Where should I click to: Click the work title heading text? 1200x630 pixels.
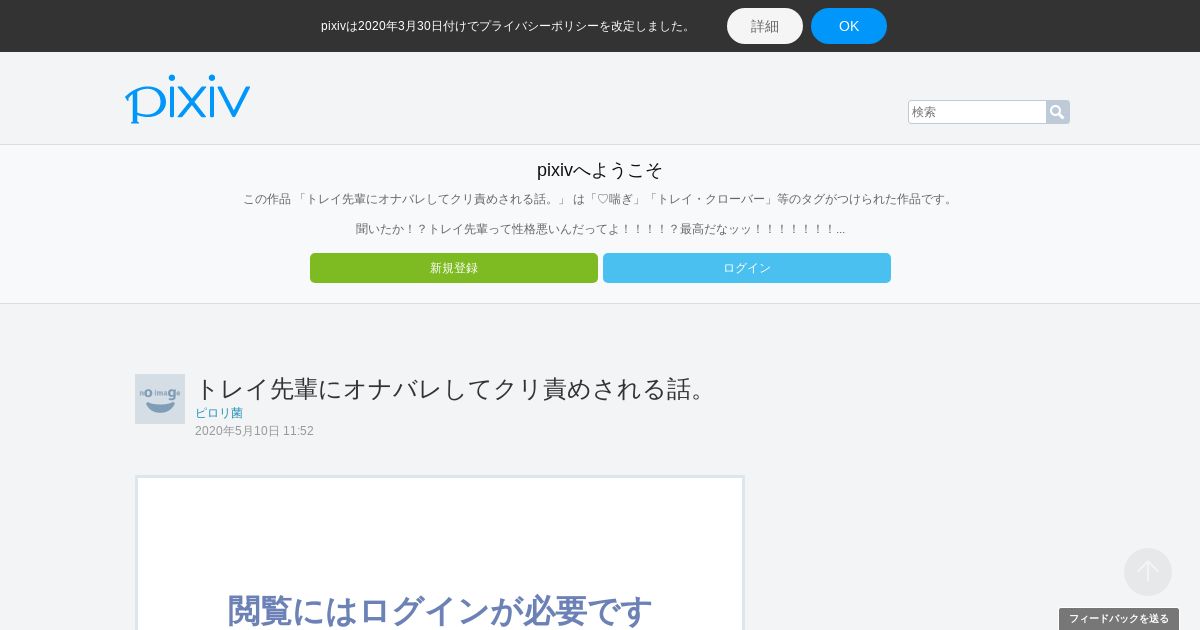[x=453, y=389]
